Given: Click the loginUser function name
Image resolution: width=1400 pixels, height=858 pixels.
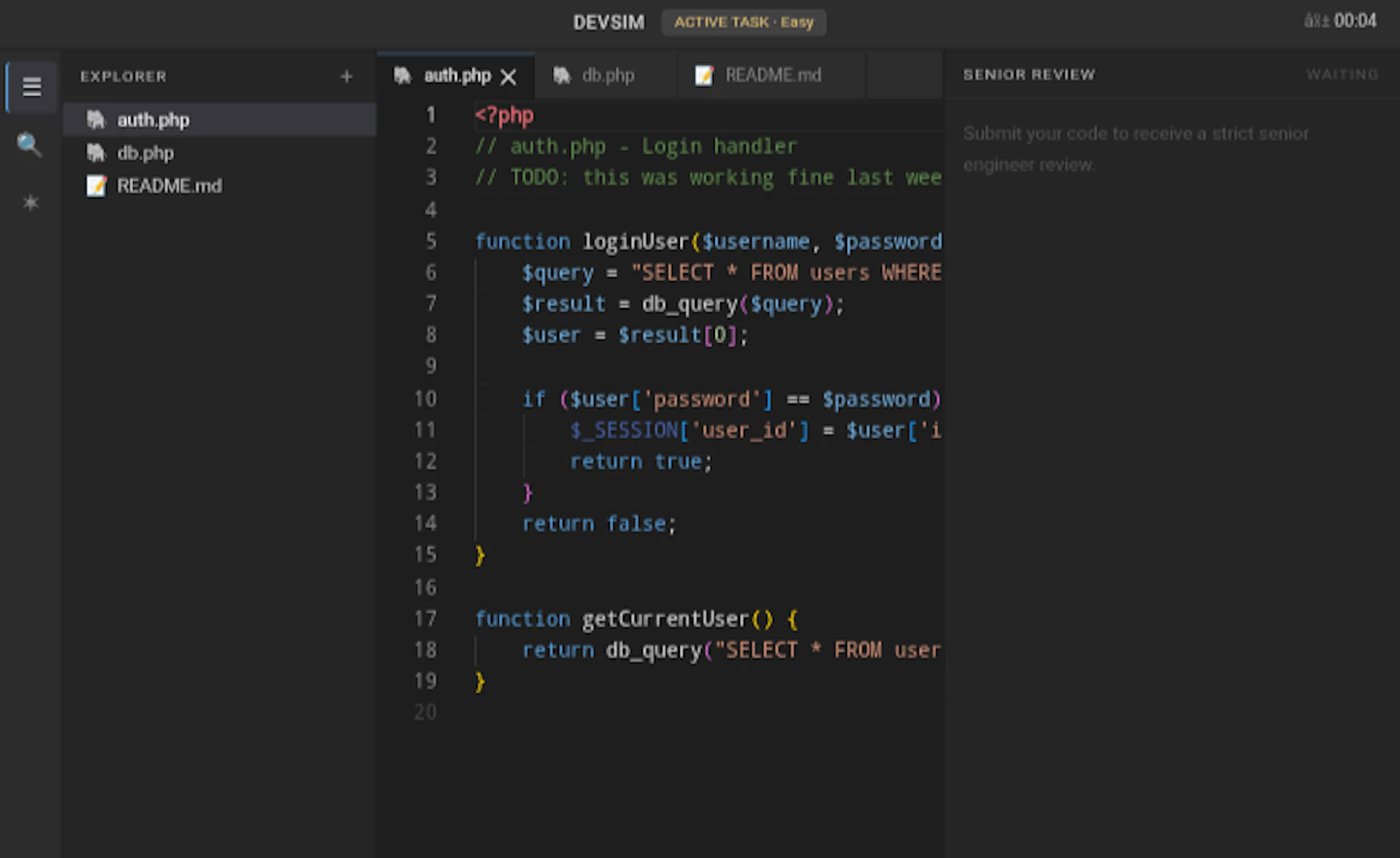Looking at the screenshot, I should click(636, 242).
